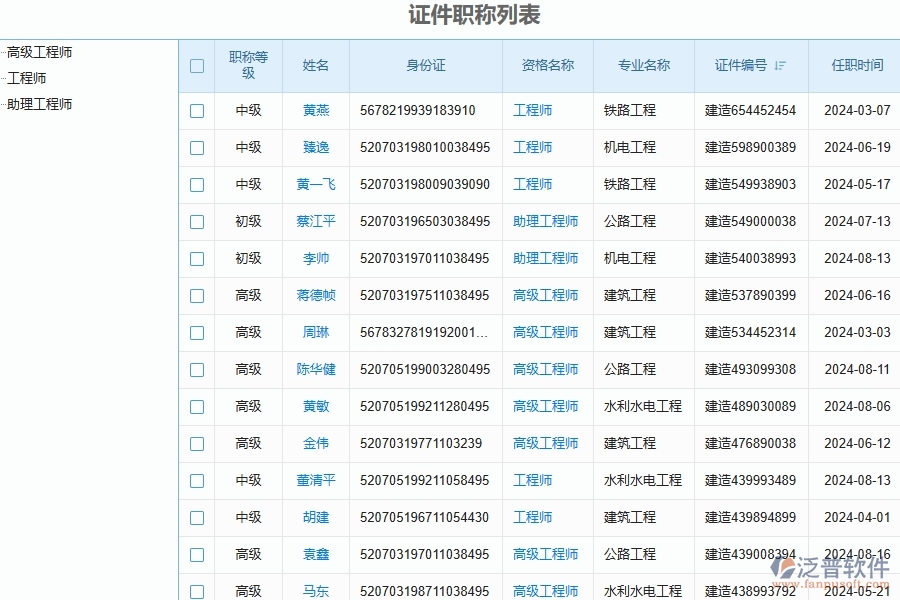Click the 资格名称 column header

point(546,64)
